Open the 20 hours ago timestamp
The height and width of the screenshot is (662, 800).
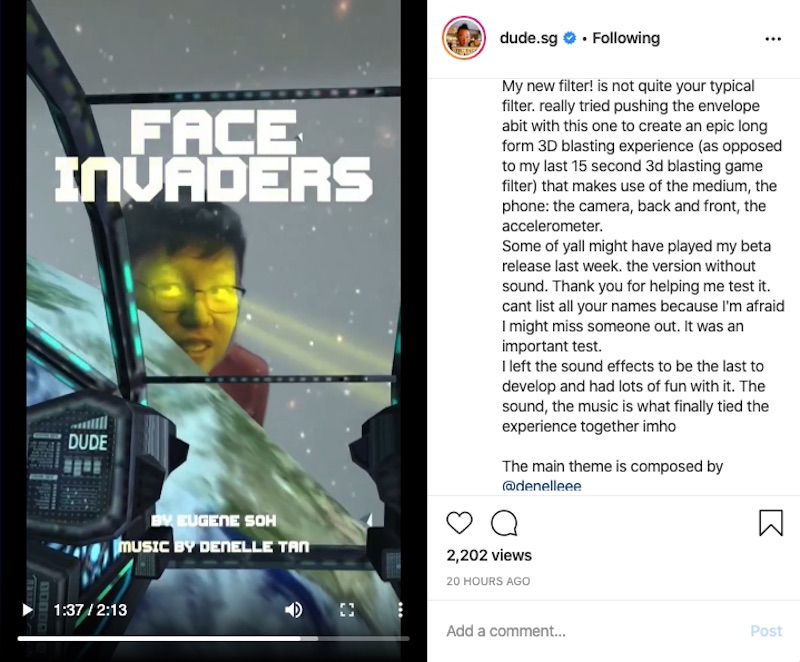488,581
